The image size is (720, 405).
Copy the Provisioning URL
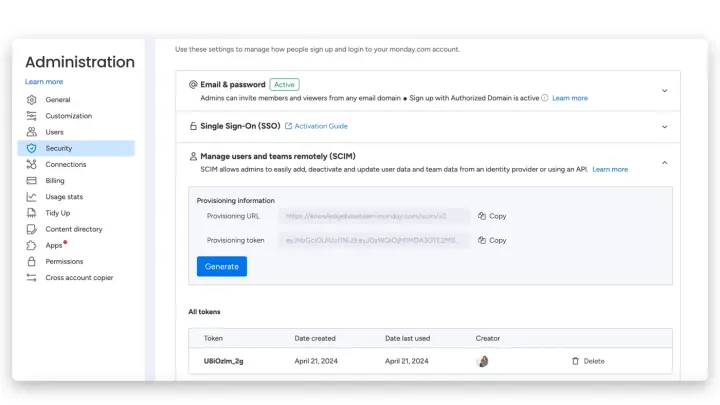(x=492, y=216)
